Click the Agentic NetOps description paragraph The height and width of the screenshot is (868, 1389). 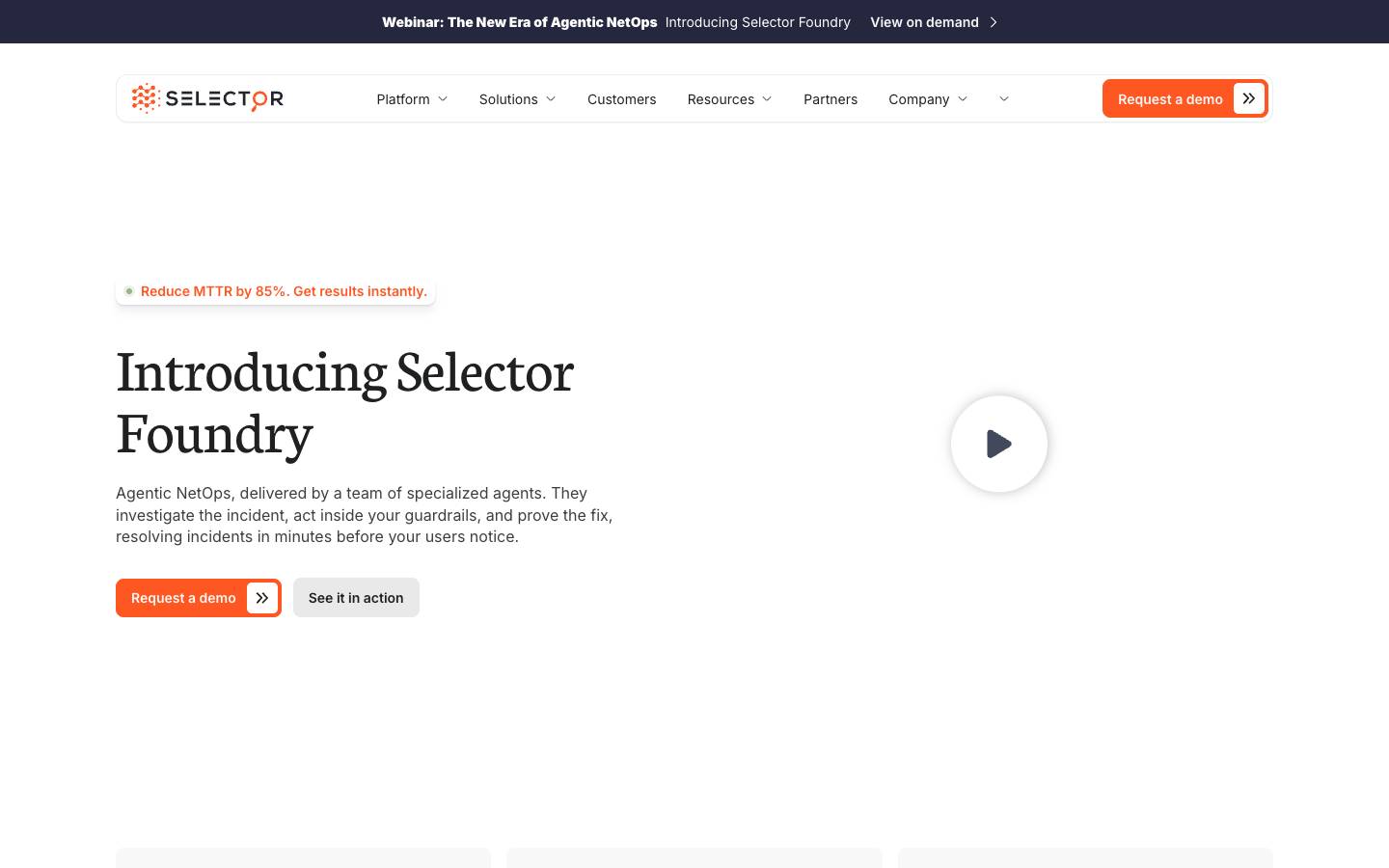tap(365, 515)
